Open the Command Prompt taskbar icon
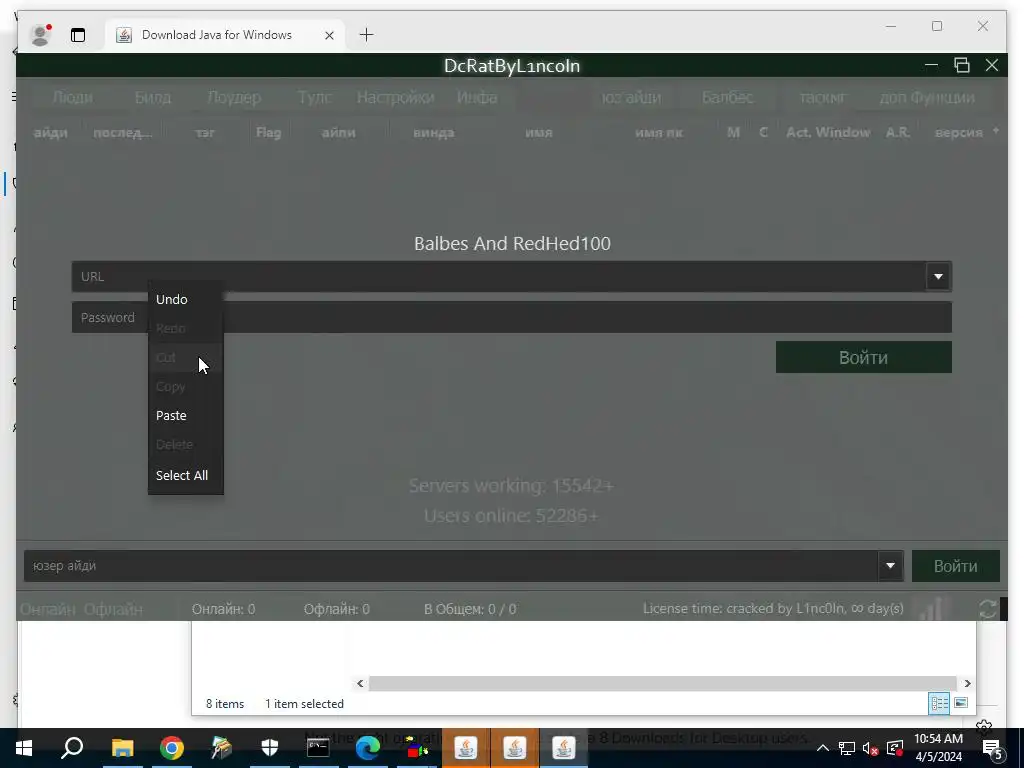Viewport: 1024px width, 768px height. [x=318, y=748]
